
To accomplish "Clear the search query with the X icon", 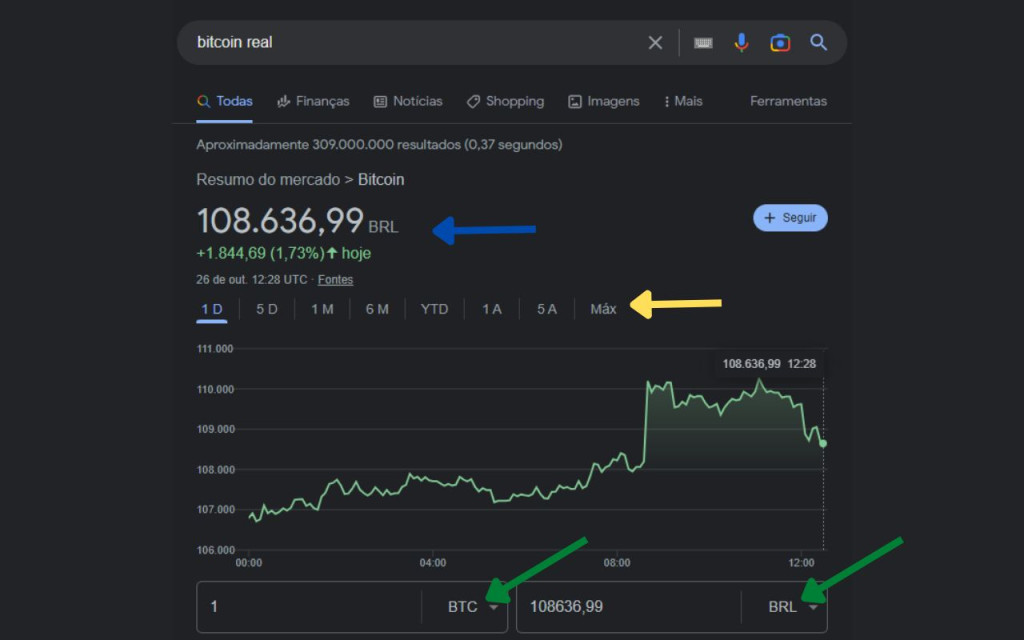I will click(x=655, y=42).
